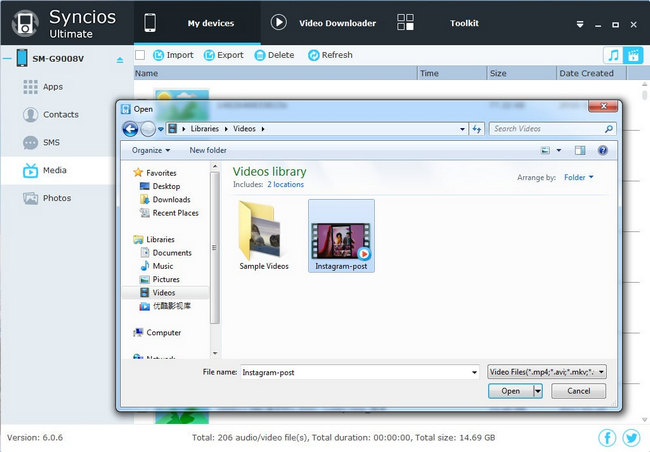Screen dimensions: 650x452
Task: Open the view options dropdown arrow
Action: click(x=558, y=150)
